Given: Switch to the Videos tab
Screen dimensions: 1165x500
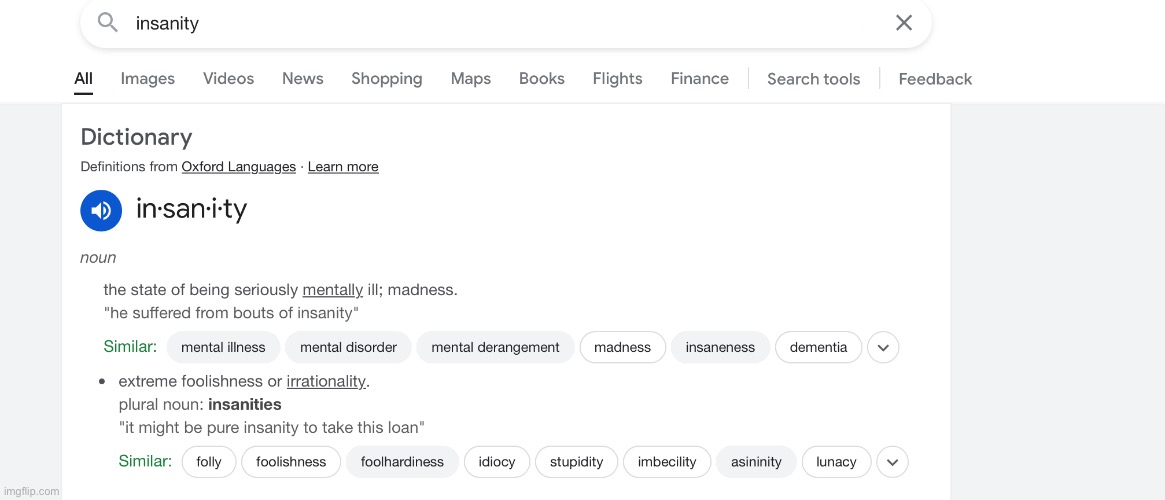Looking at the screenshot, I should pyautogui.click(x=228, y=79).
